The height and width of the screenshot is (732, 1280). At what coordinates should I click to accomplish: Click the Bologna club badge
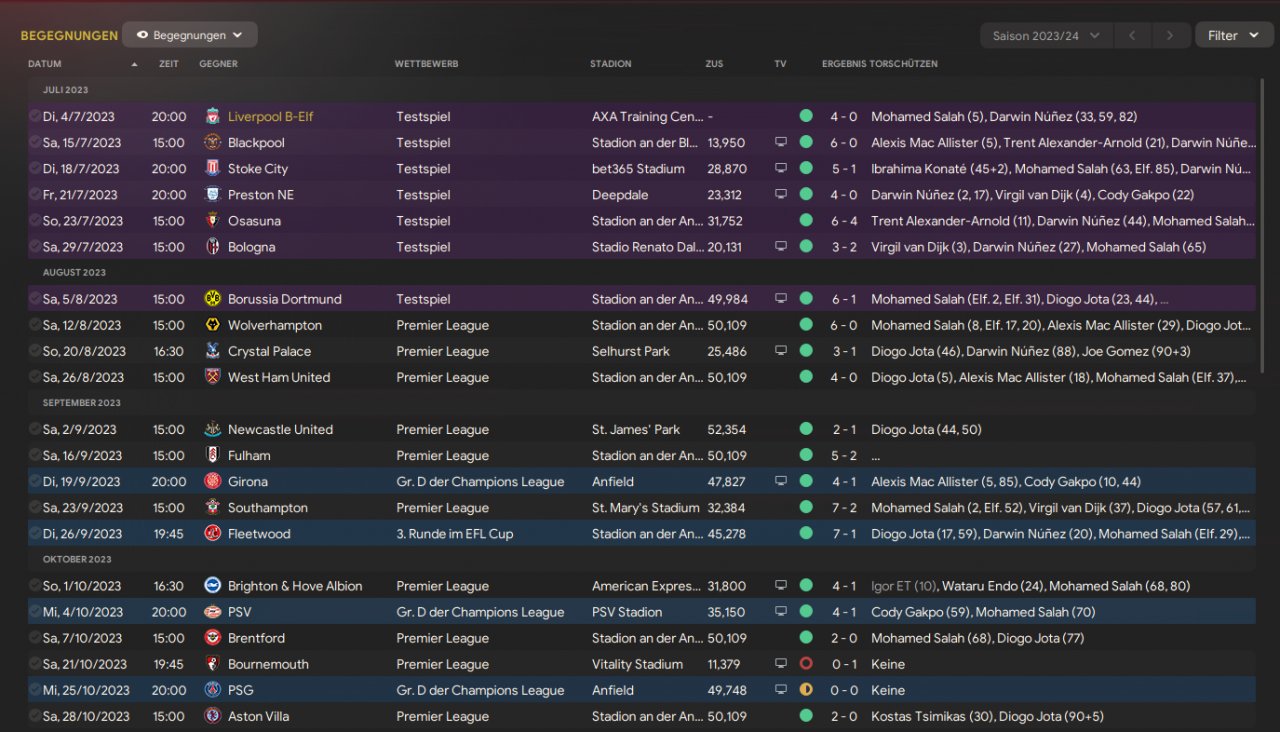click(212, 246)
